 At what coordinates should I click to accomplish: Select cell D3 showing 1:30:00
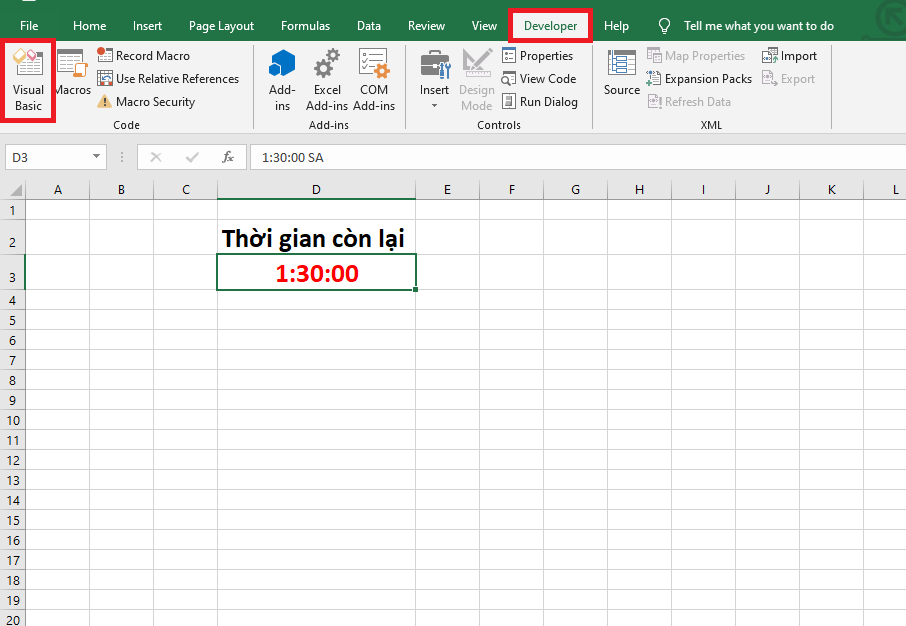tap(316, 273)
